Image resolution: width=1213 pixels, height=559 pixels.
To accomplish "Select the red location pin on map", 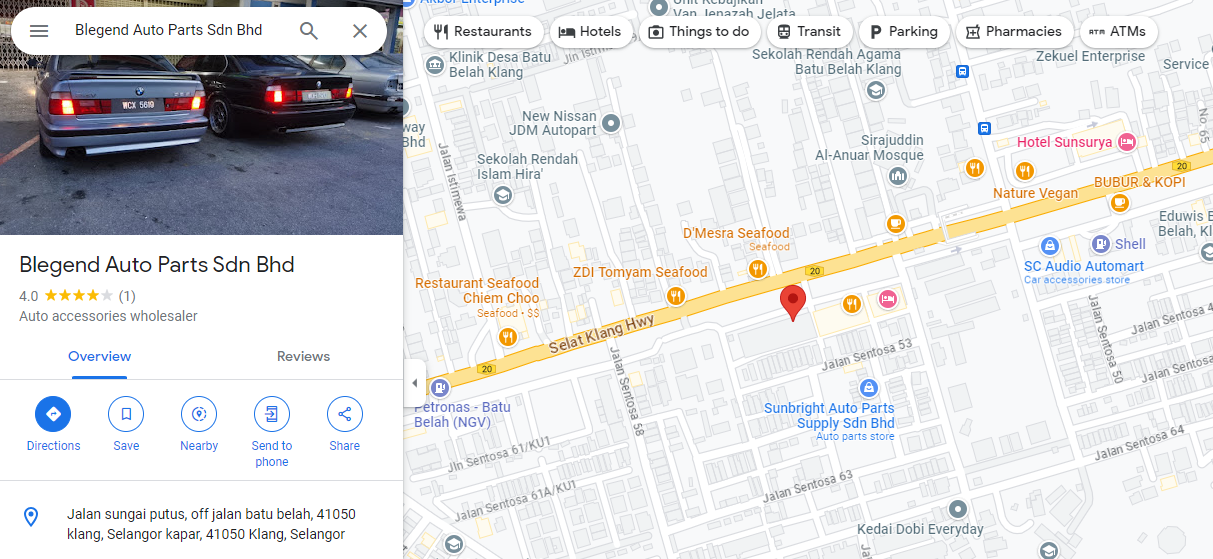I will pyautogui.click(x=793, y=302).
